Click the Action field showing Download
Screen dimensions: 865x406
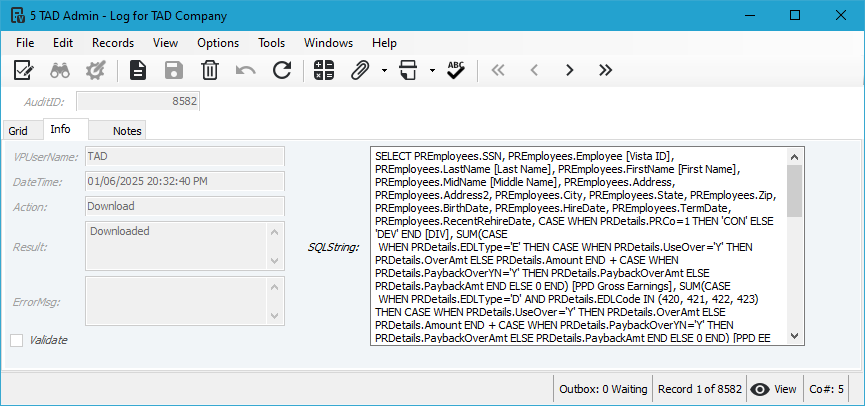tap(185, 206)
